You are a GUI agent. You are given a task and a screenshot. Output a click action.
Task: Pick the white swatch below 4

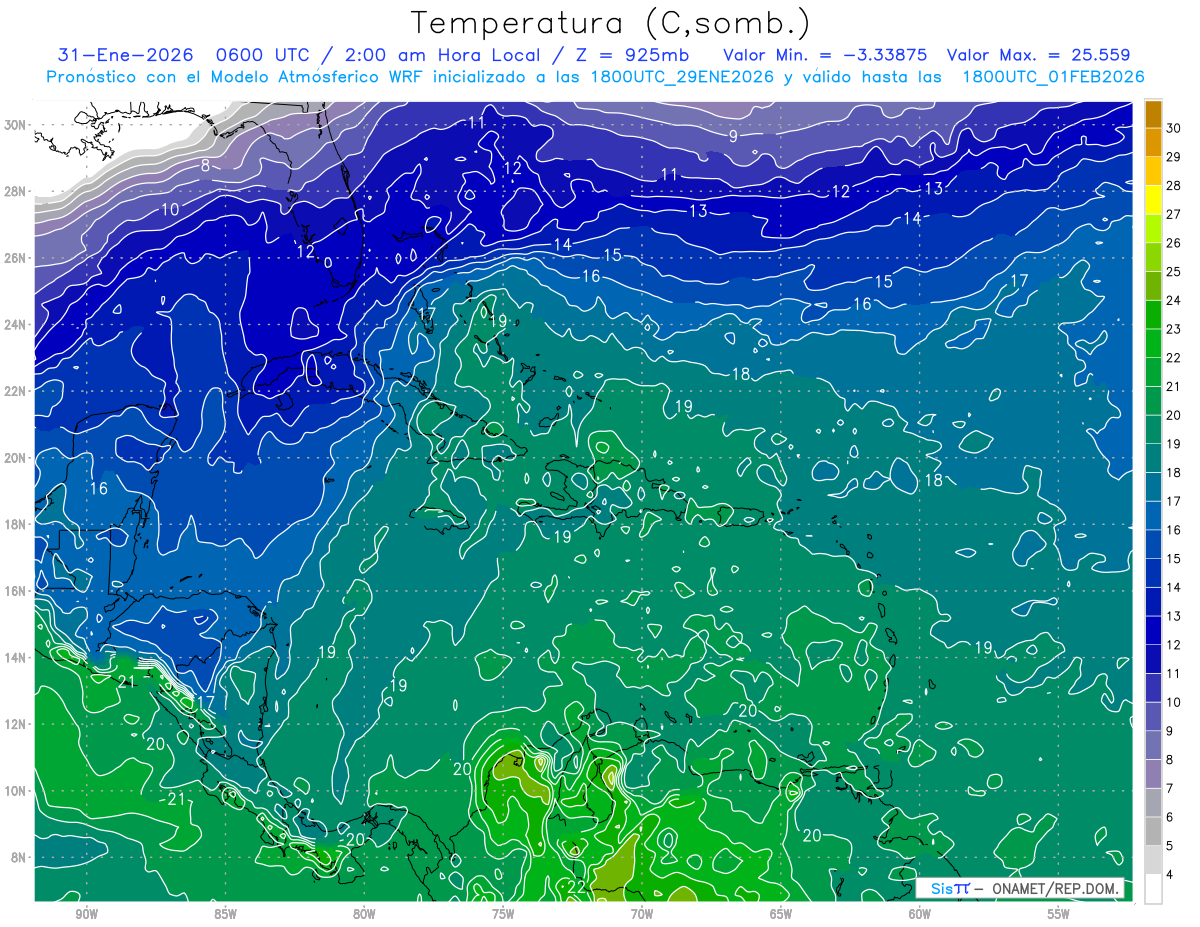point(1153,889)
